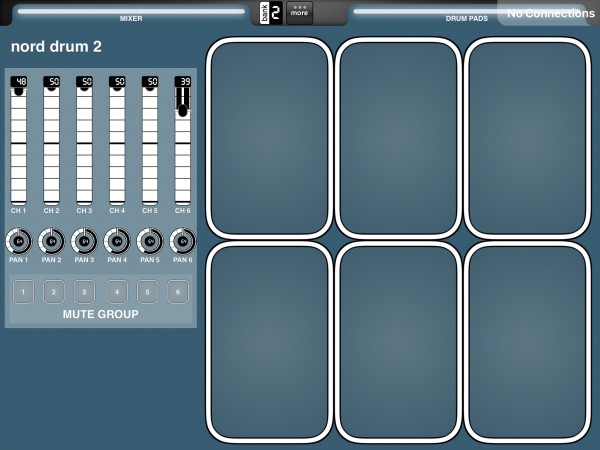Click the CH 3 volume fader
This screenshot has width=600, height=450.
click(x=84, y=146)
